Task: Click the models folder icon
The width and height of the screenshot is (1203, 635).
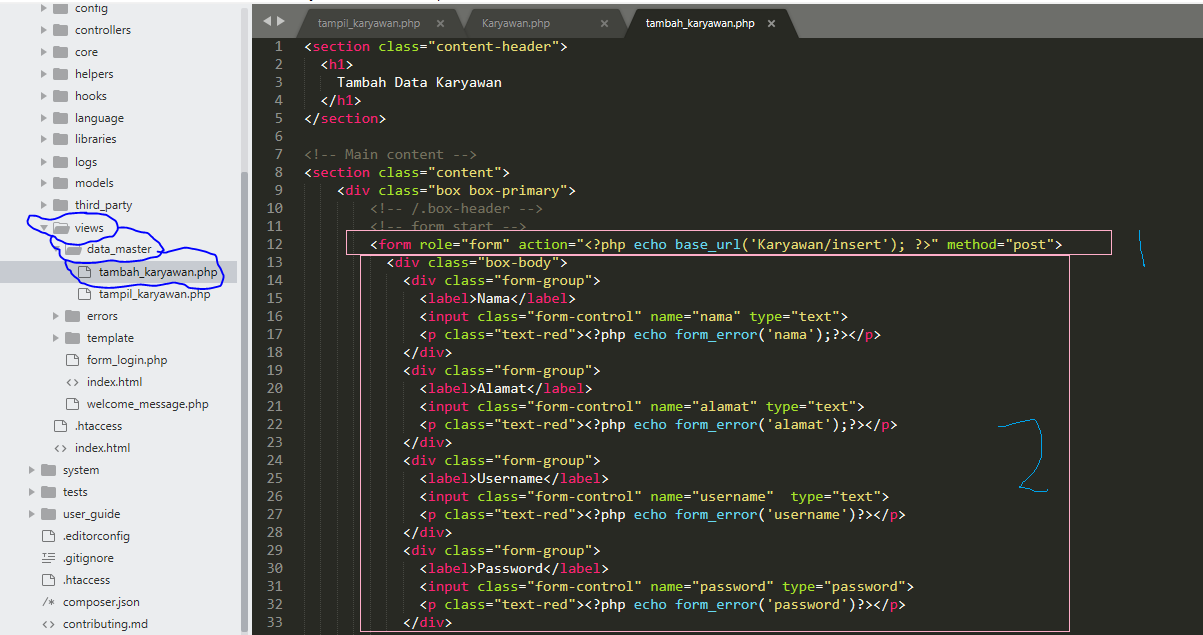Action: 61,183
